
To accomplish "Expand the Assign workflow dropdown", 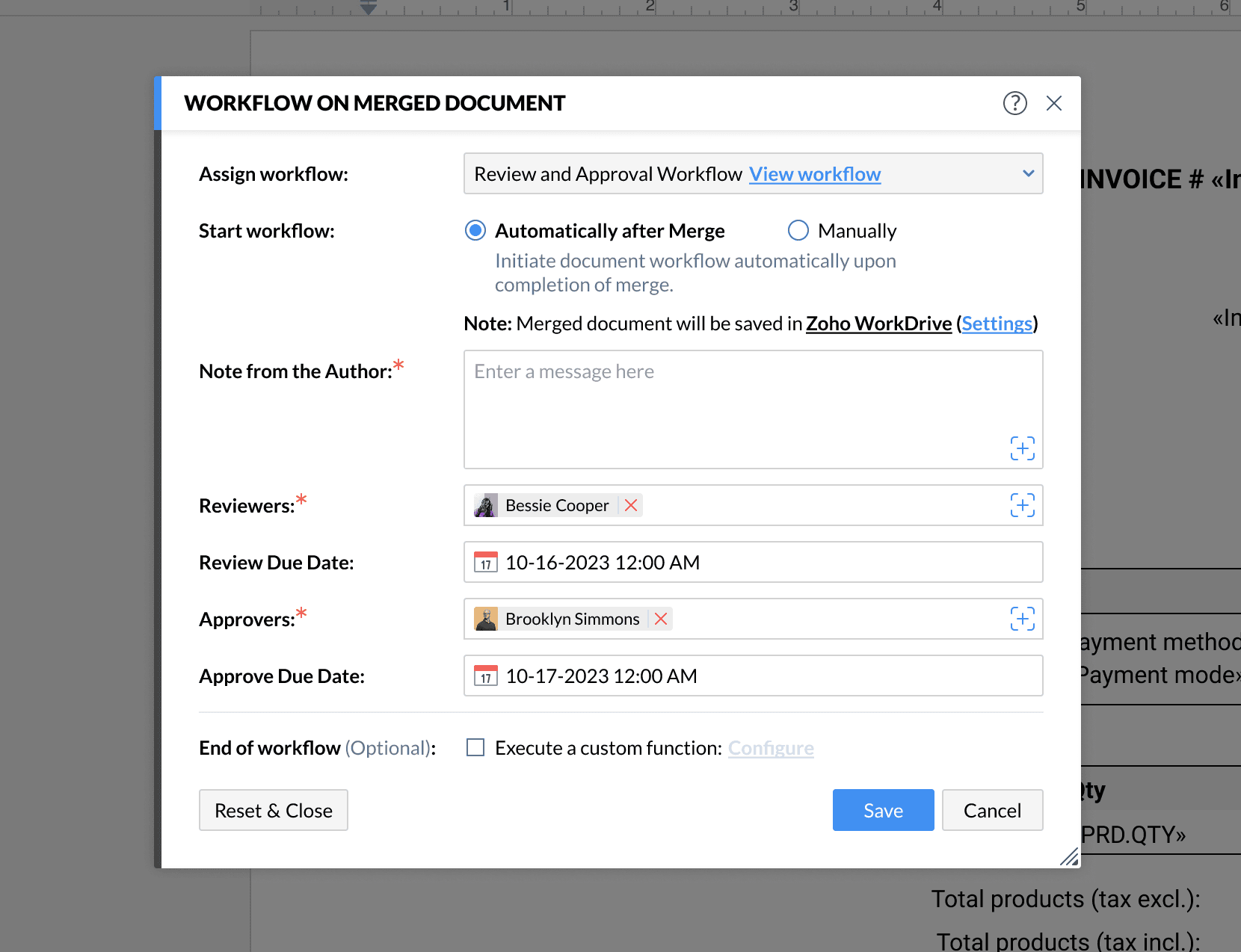I will tap(1028, 173).
